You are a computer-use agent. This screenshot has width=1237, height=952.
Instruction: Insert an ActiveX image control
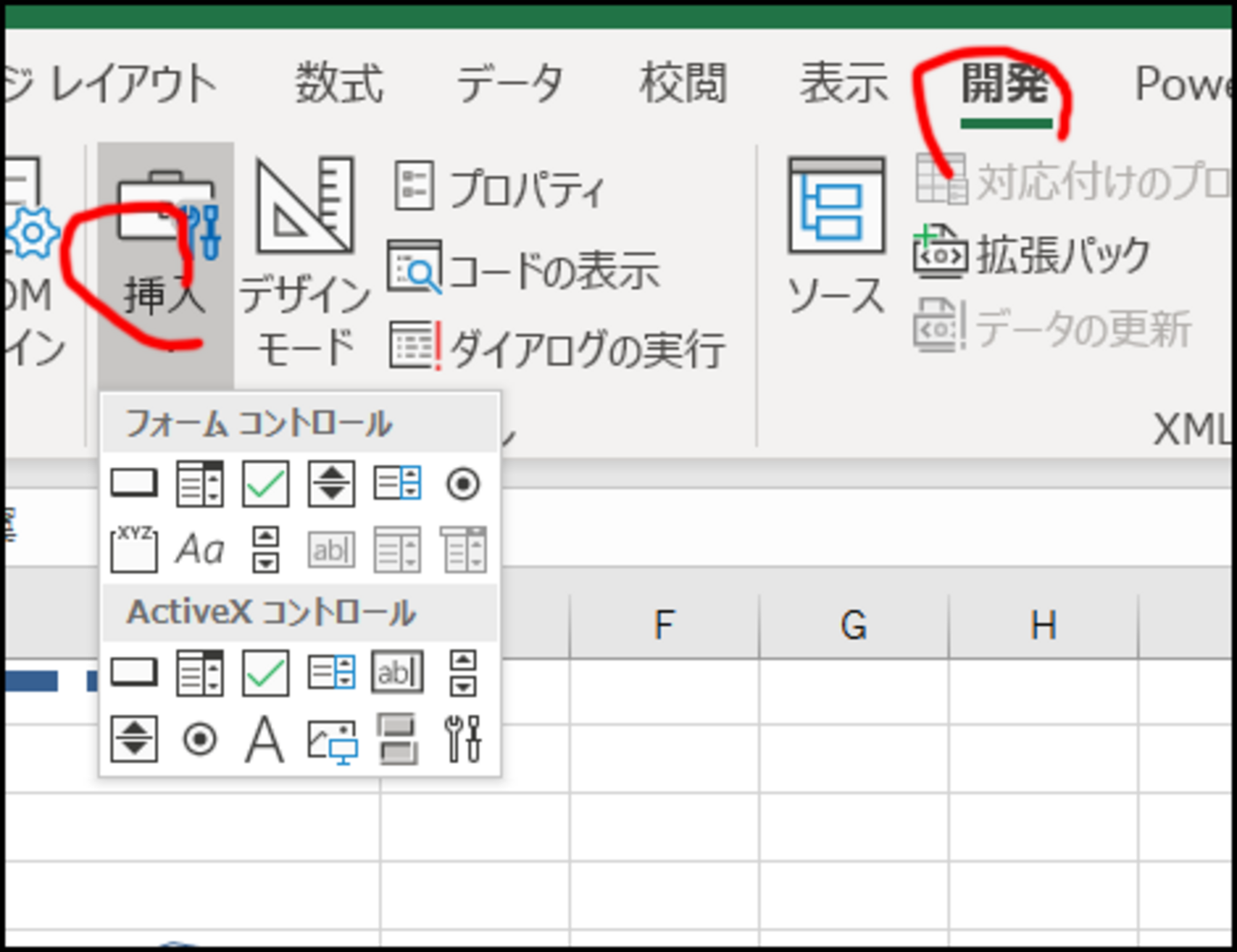click(x=330, y=739)
